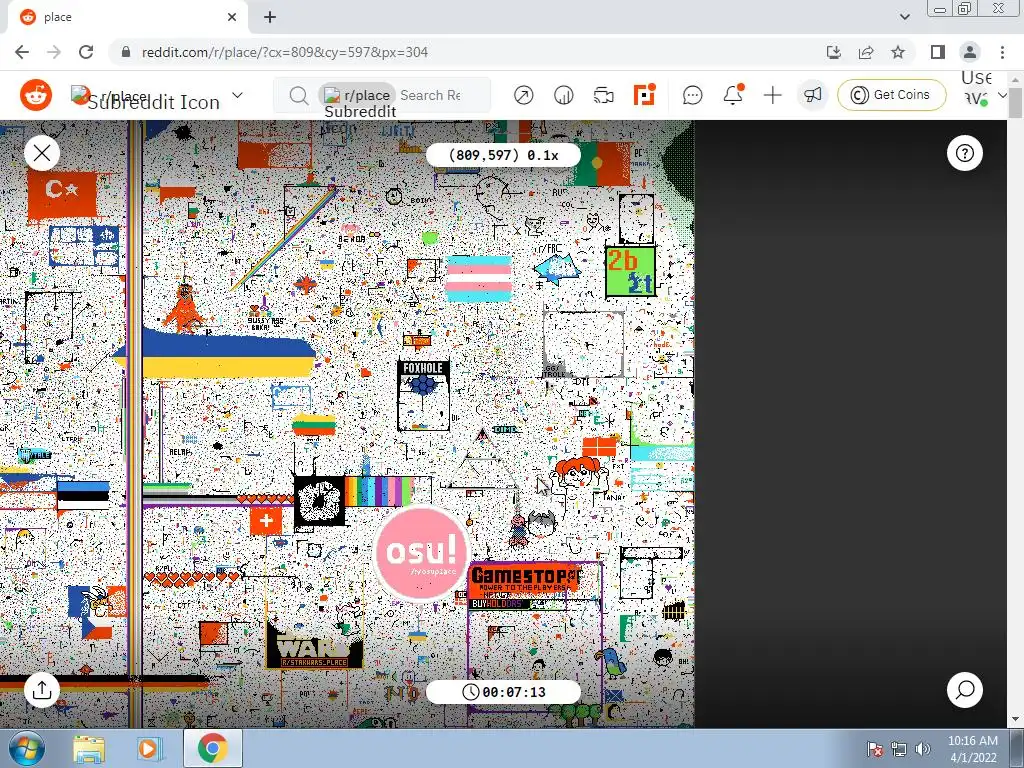Open the notifications bell icon
Viewport: 1024px width, 768px height.
[733, 95]
